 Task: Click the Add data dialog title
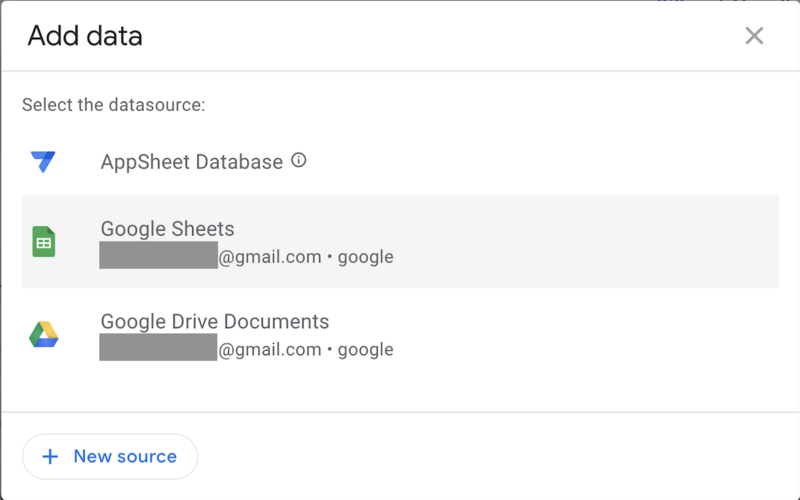pos(85,36)
